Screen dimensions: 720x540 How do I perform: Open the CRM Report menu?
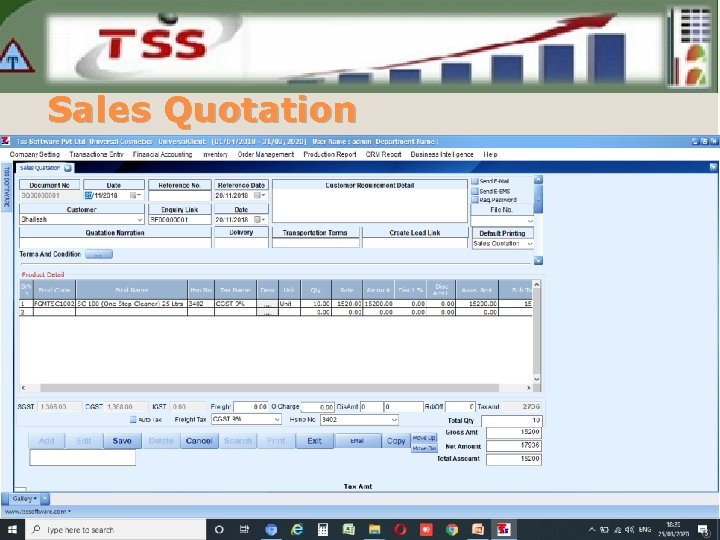(x=383, y=154)
